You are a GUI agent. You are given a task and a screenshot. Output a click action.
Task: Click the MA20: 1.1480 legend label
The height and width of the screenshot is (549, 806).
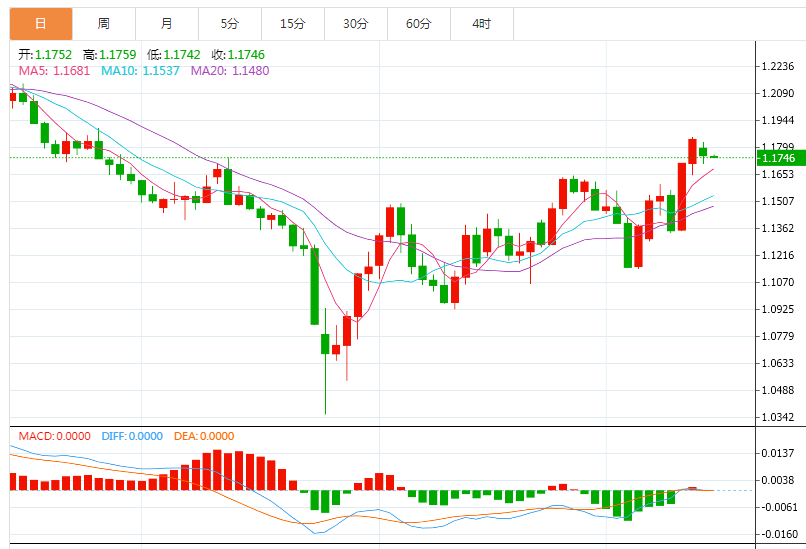click(230, 70)
